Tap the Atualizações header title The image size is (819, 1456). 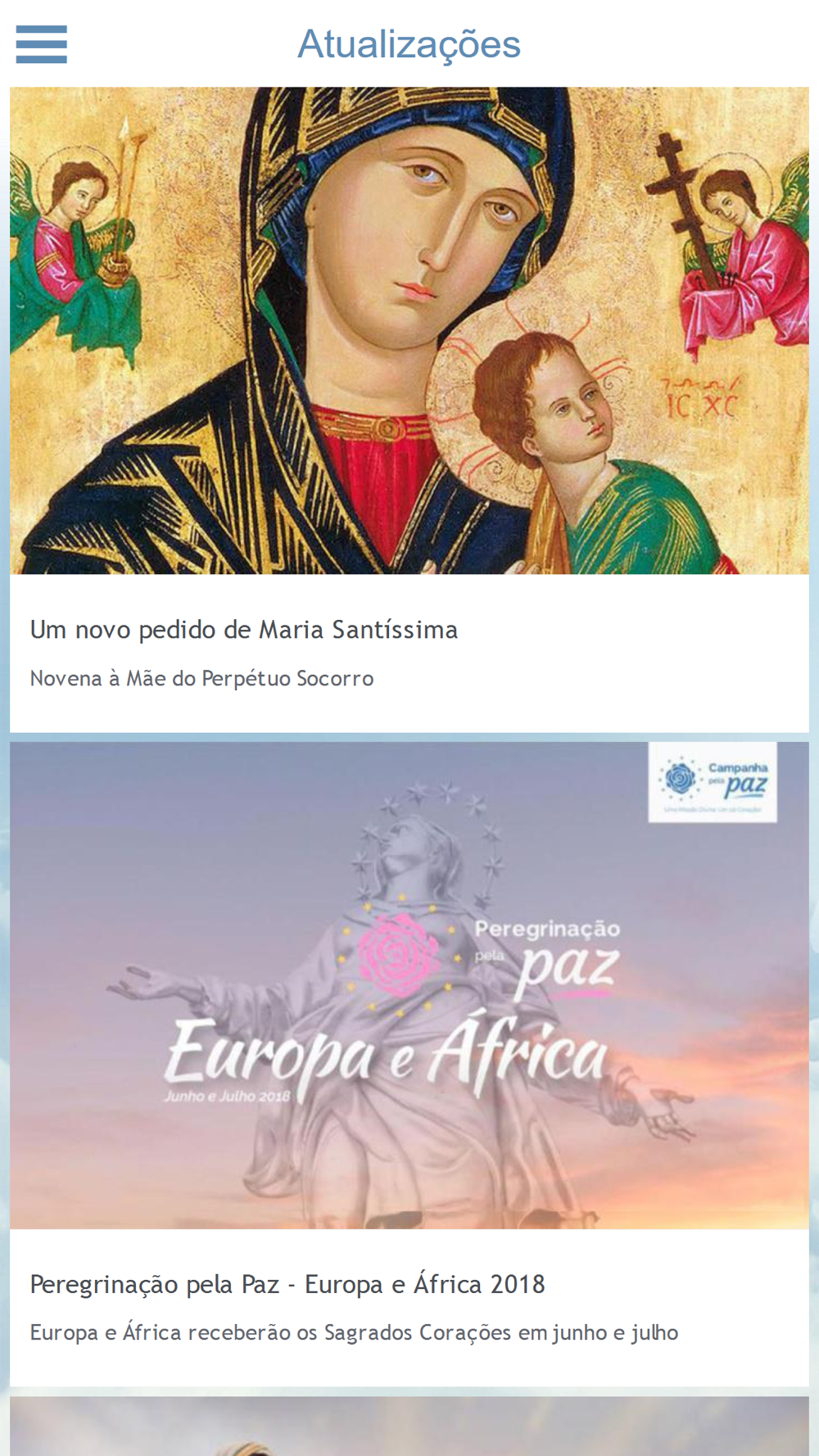click(409, 44)
